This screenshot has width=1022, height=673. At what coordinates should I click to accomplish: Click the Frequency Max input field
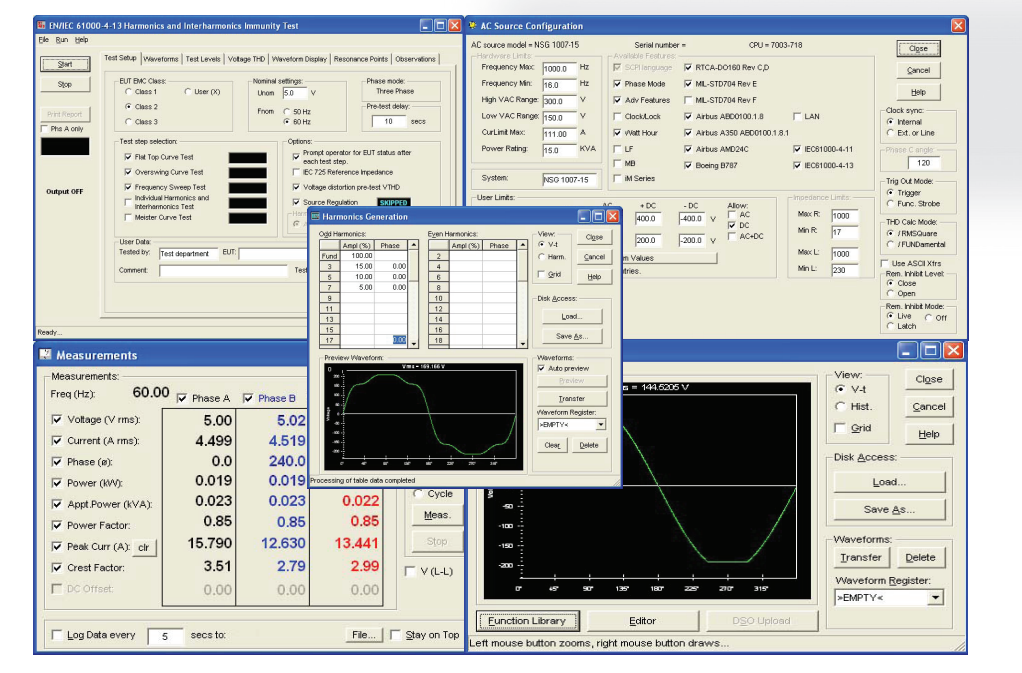click(559, 68)
